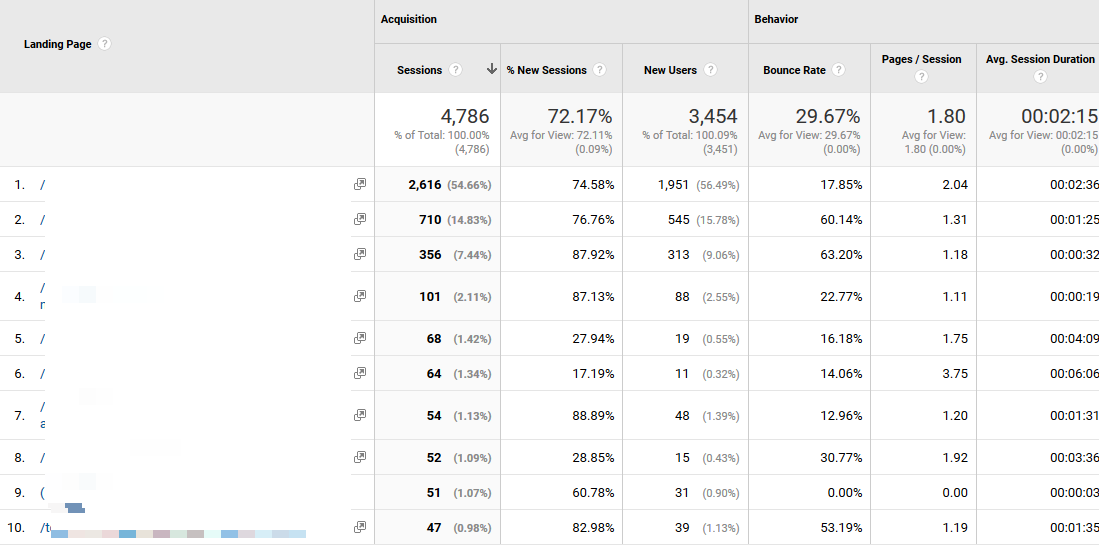The width and height of the screenshot is (1099, 552).
Task: Click the external link icon in row 5
Action: pos(360,338)
